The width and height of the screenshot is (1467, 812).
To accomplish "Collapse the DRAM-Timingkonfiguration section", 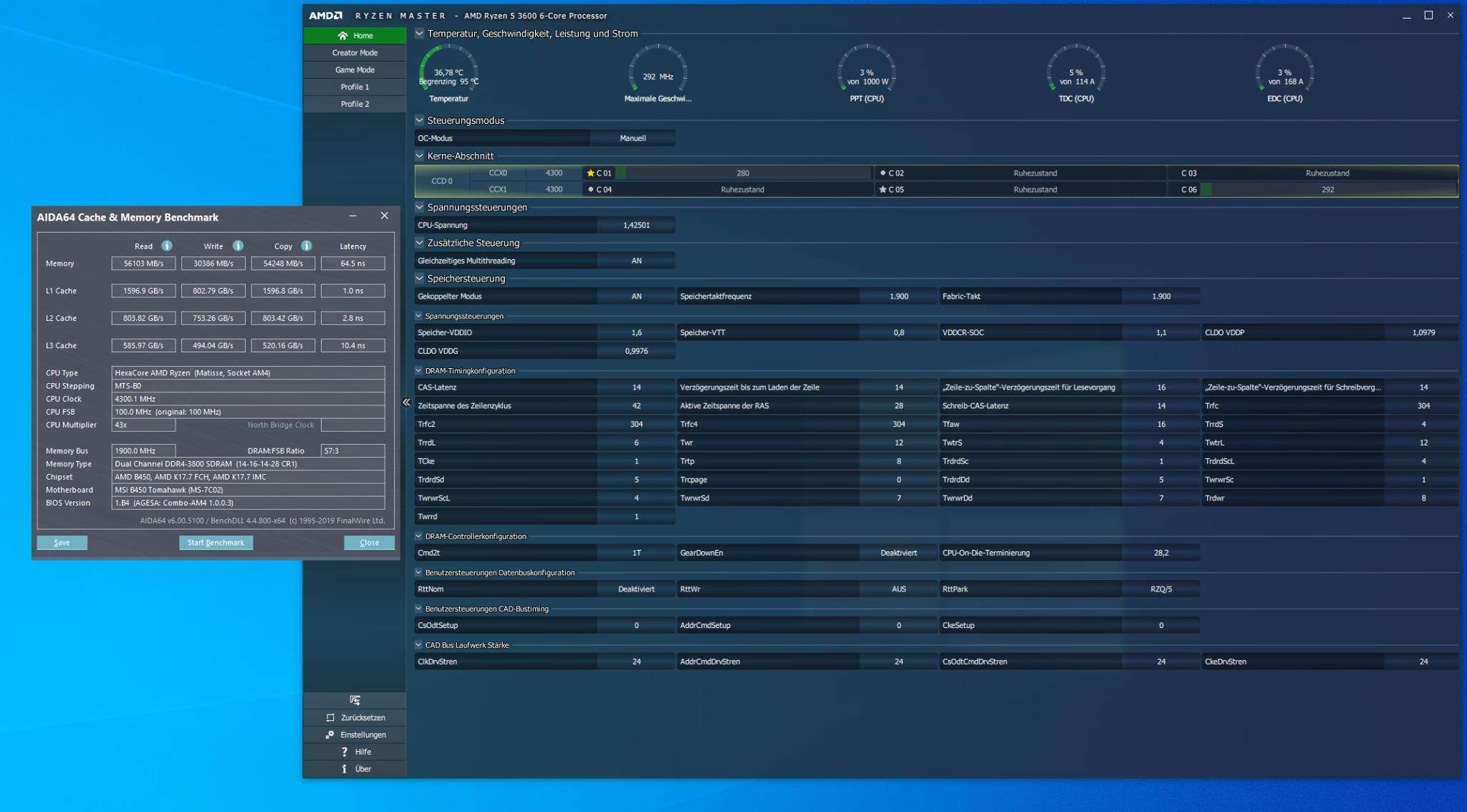I will pos(419,371).
